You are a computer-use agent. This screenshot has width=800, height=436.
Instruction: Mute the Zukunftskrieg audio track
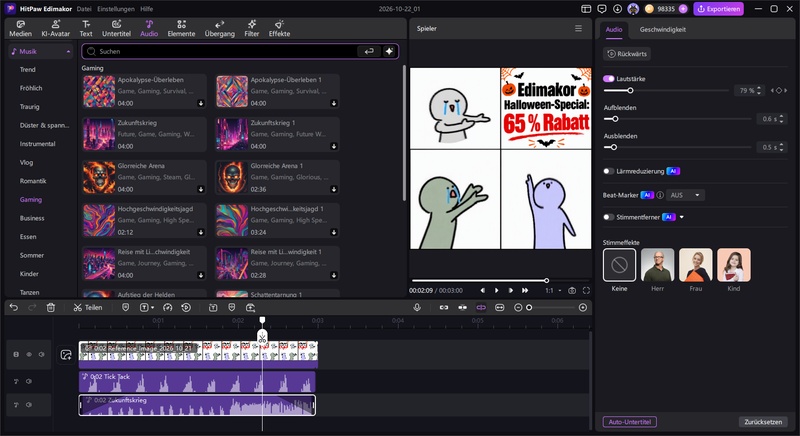pyautogui.click(x=29, y=405)
